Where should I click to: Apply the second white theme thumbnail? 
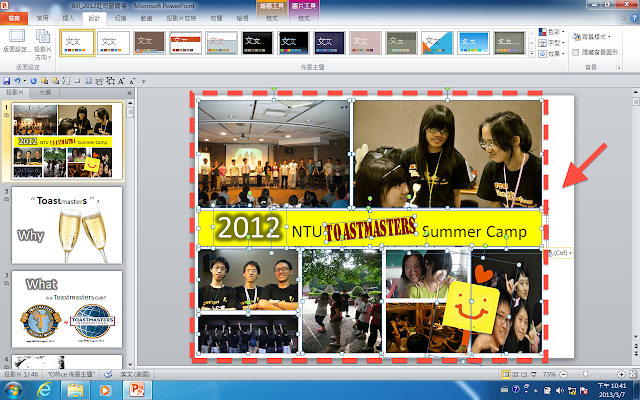pyautogui.click(x=113, y=42)
